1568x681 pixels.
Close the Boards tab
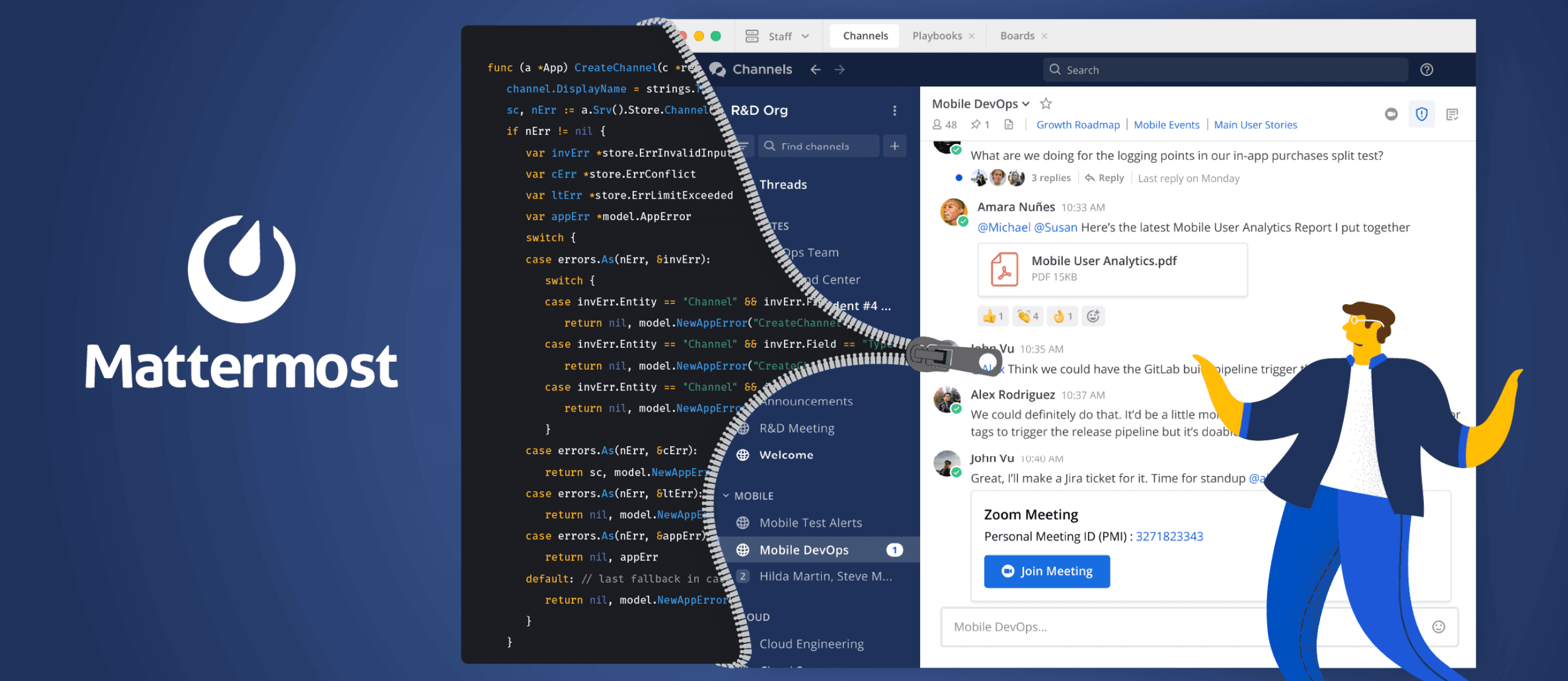tap(1045, 36)
